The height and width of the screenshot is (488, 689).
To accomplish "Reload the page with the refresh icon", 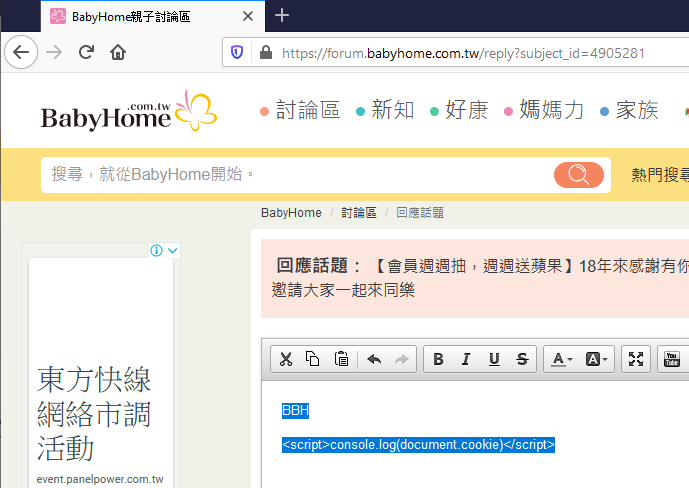I will pos(86,52).
